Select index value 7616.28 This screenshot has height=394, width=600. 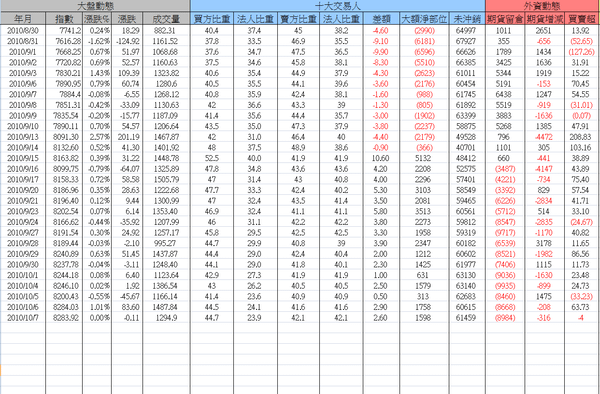tap(68, 41)
